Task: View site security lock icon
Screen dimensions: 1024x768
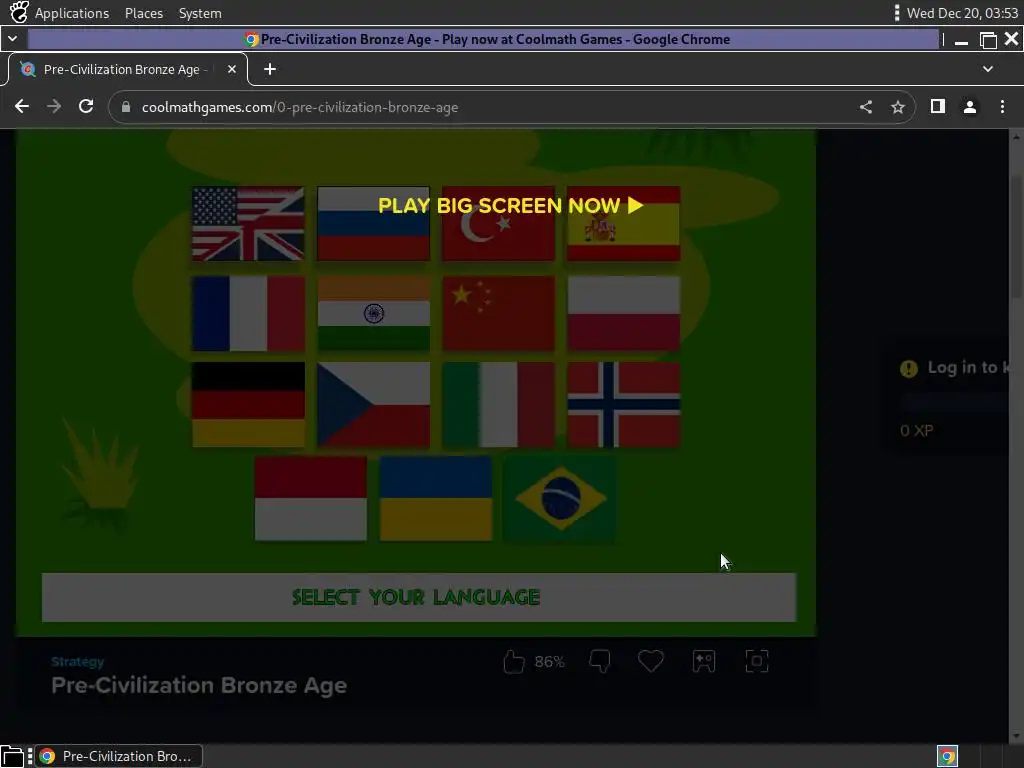Action: click(x=126, y=107)
